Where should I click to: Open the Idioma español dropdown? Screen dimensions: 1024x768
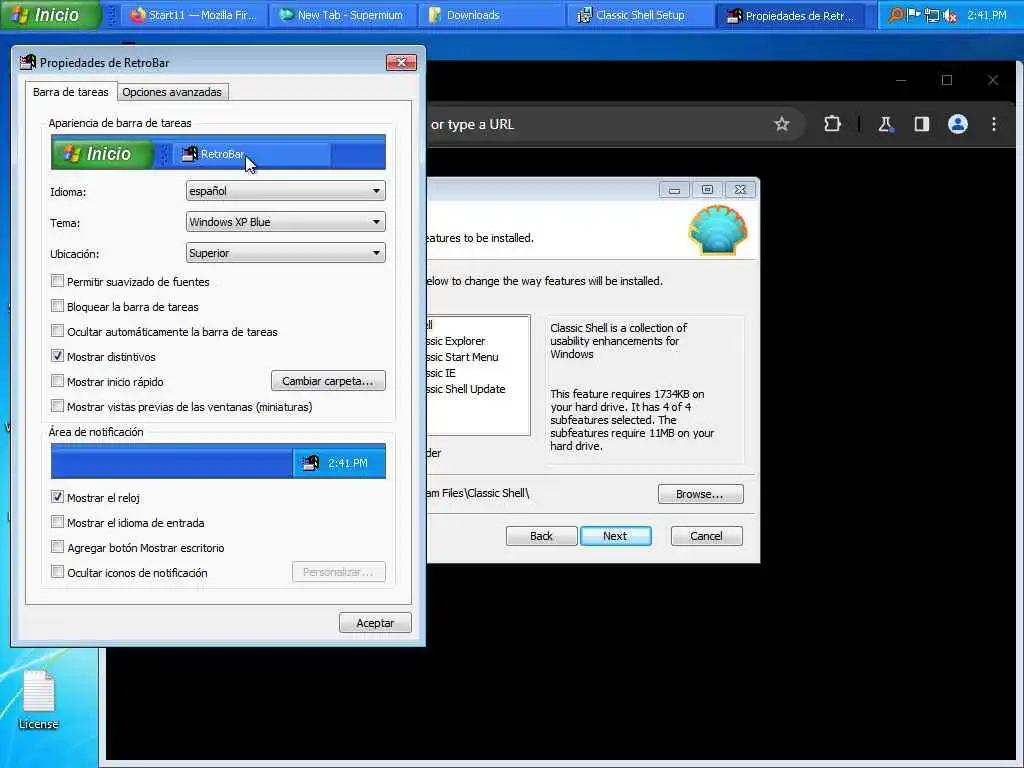click(x=285, y=191)
